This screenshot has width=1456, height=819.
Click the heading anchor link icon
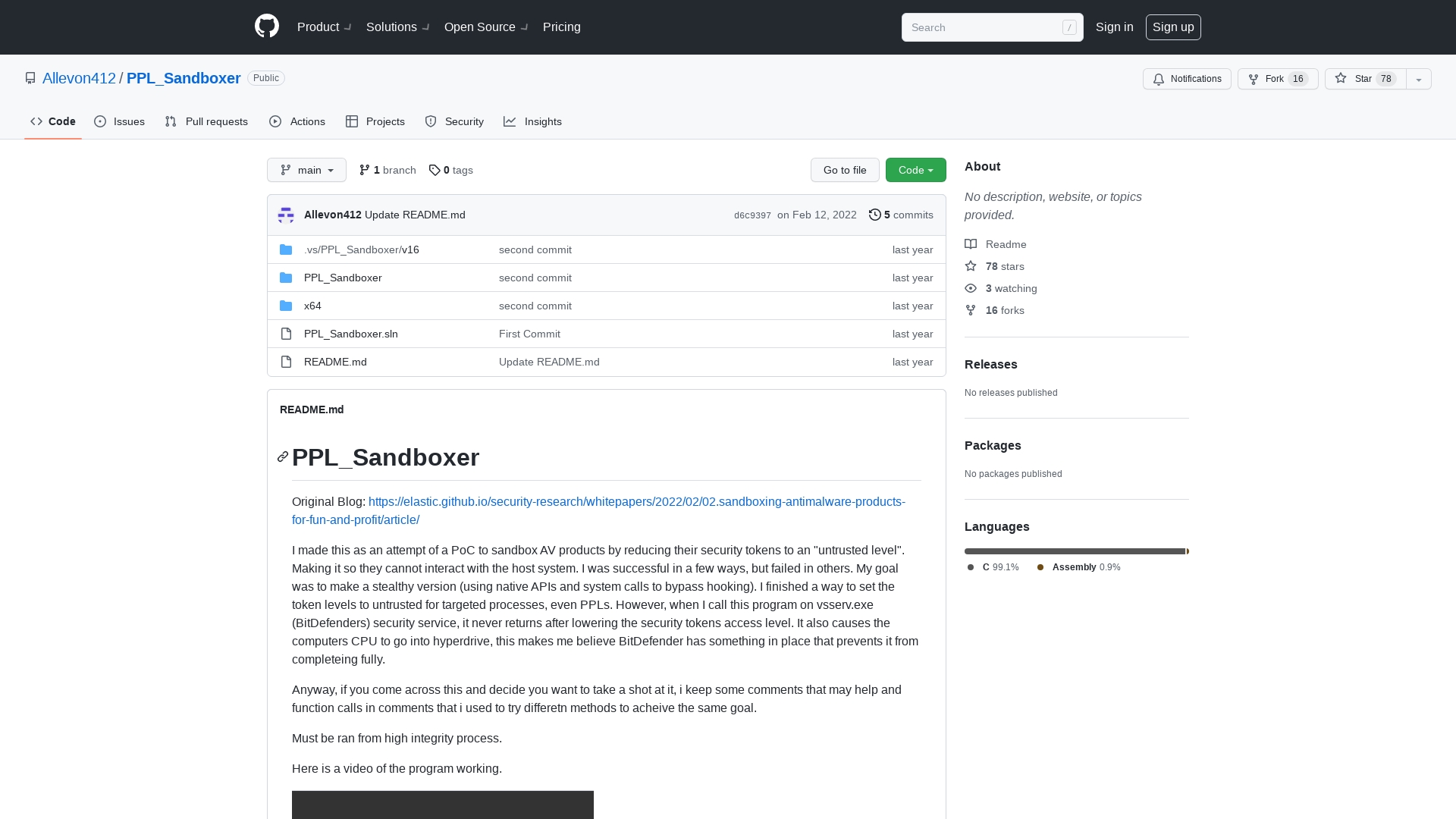point(283,457)
